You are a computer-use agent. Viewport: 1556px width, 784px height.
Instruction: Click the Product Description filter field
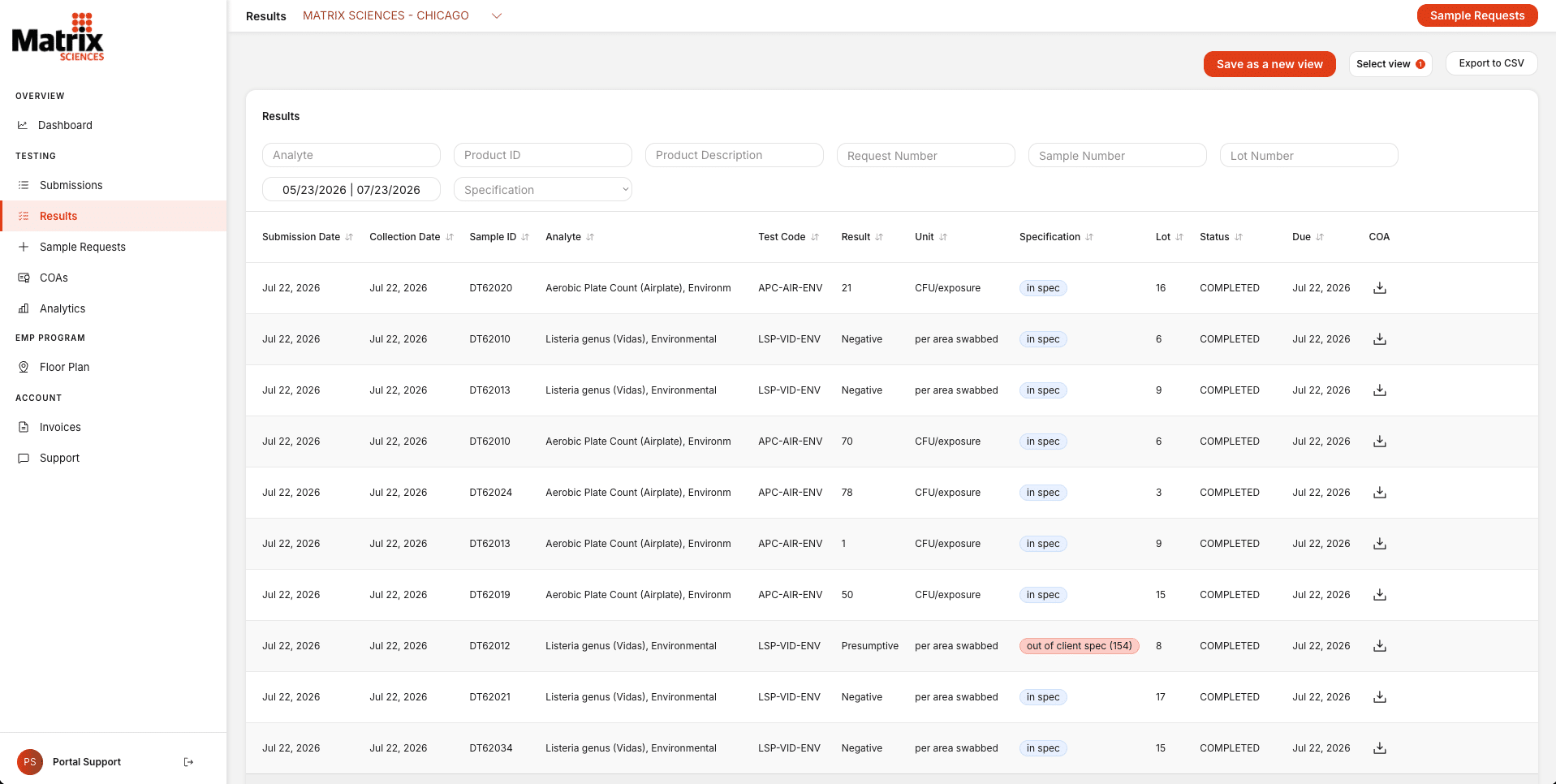click(735, 155)
